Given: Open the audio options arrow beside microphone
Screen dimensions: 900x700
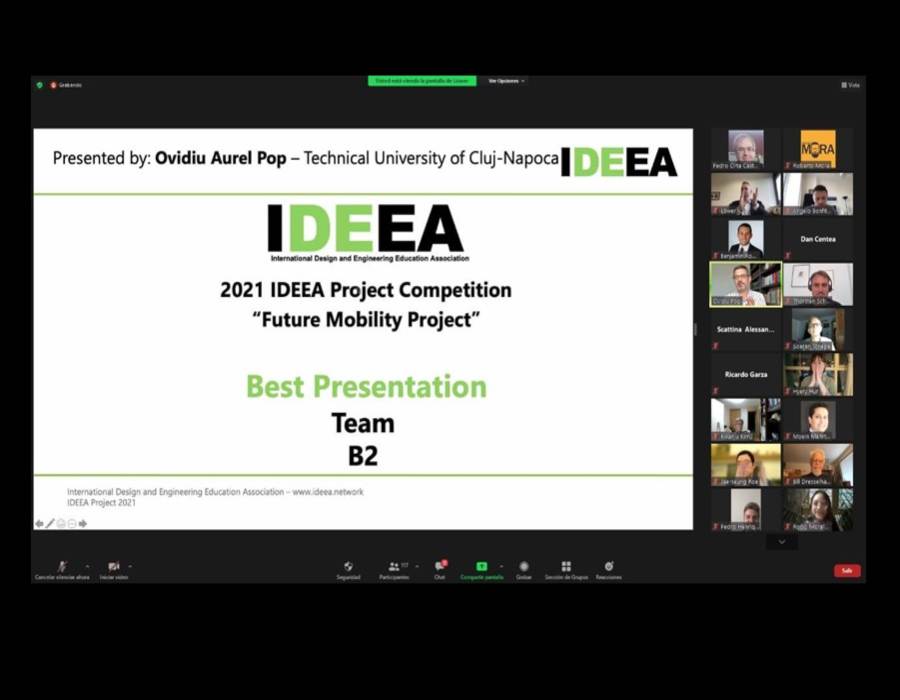Looking at the screenshot, I should click(87, 566).
